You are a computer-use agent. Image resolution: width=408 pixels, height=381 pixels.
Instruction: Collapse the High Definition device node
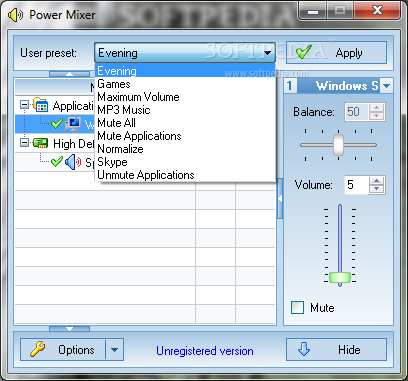pyautogui.click(x=24, y=143)
